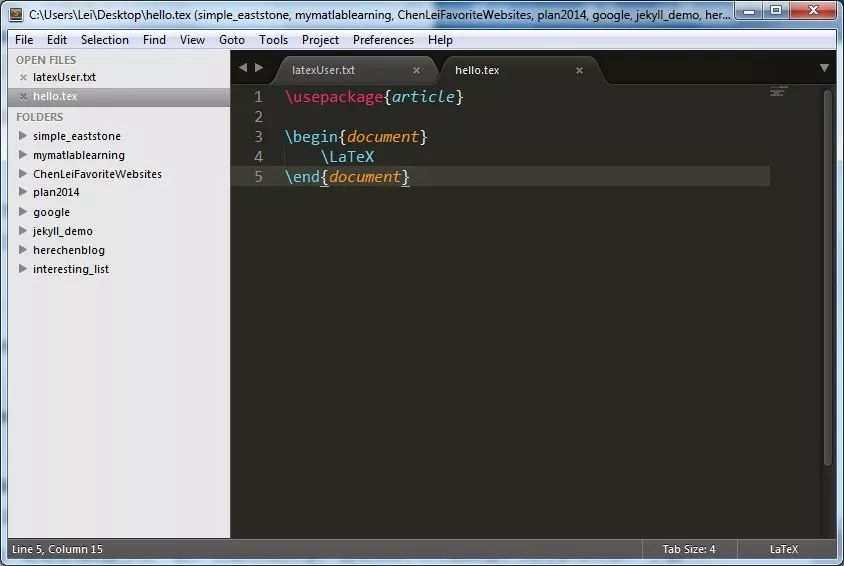Place cursor in \LaTeX command
Image resolution: width=844 pixels, height=566 pixels.
coord(347,157)
